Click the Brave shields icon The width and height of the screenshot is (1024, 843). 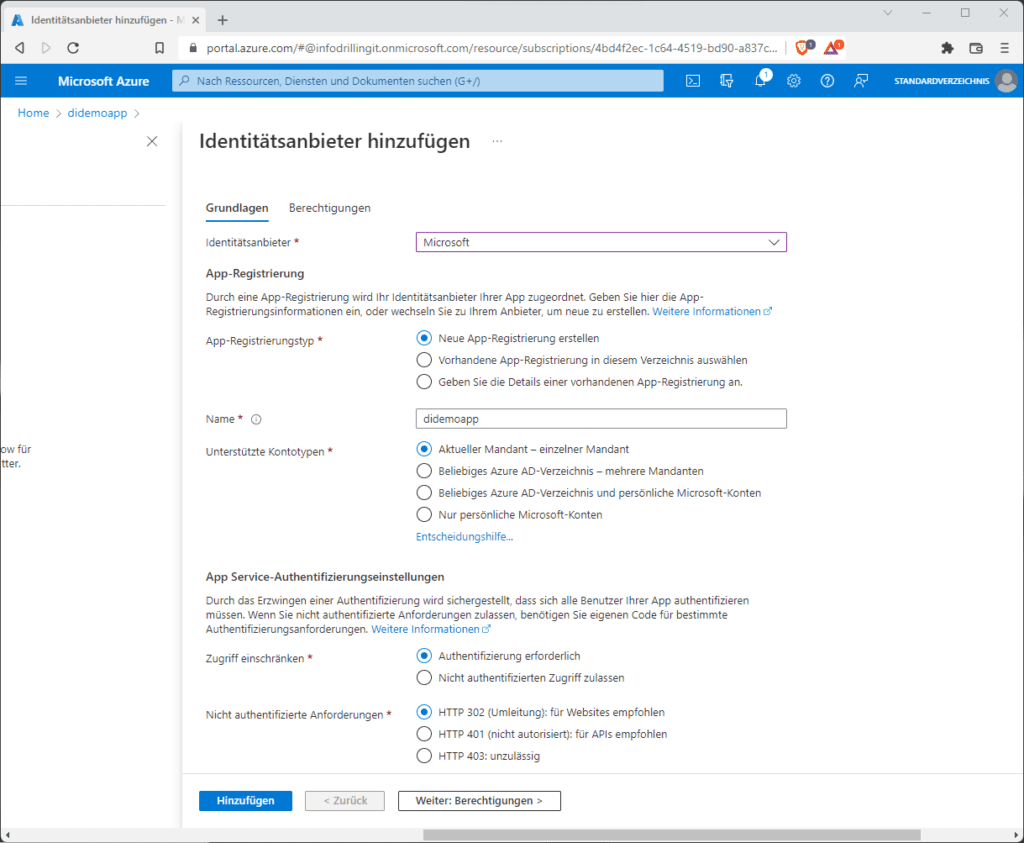pos(804,47)
